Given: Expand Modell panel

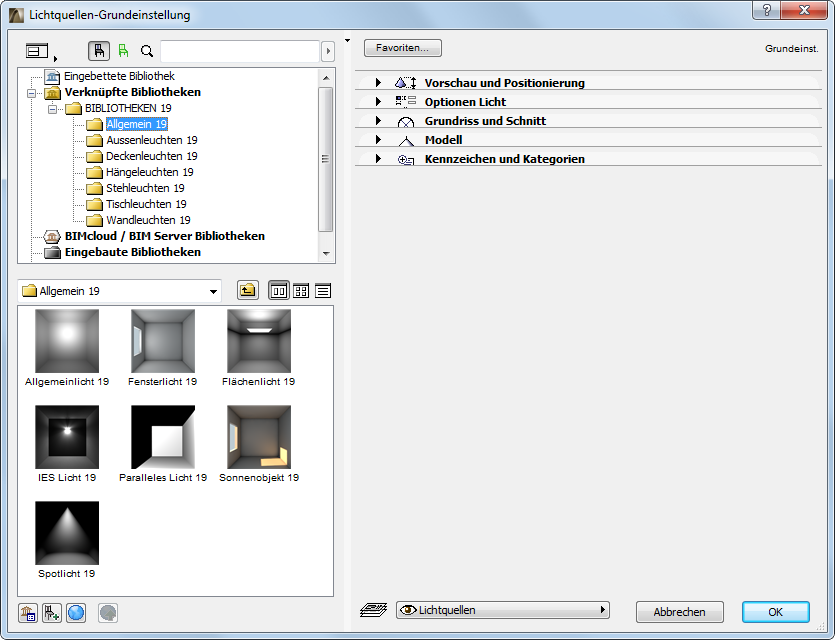Looking at the screenshot, I should pyautogui.click(x=378, y=140).
